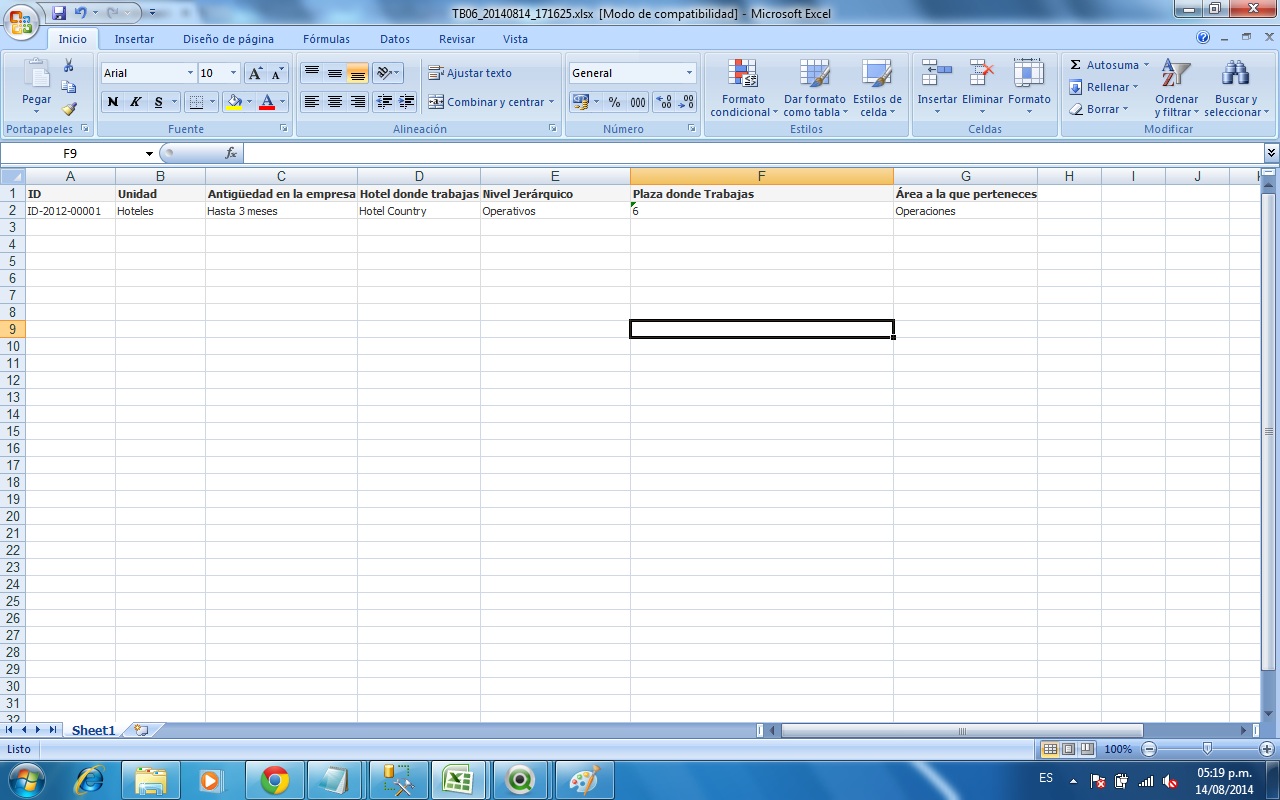Increase decimal places

click(663, 102)
